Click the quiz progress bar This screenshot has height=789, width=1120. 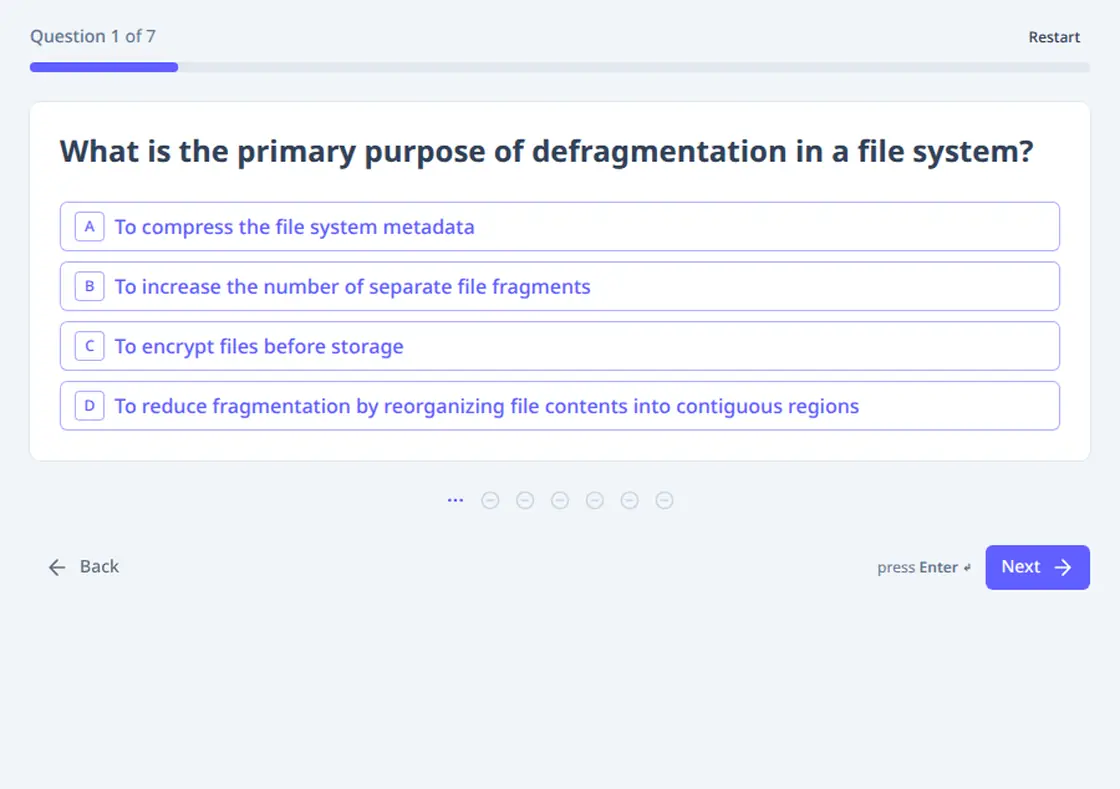[559, 67]
